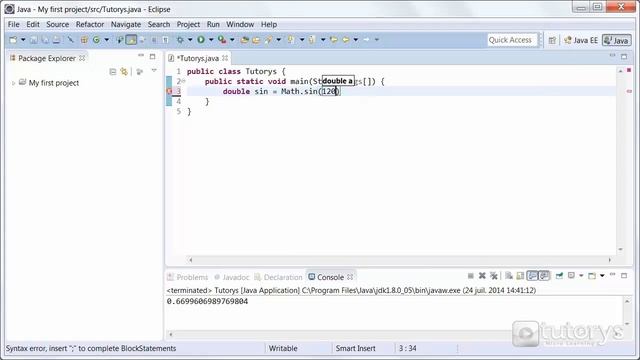The width and height of the screenshot is (640, 360).
Task: Open the Run dropdown arrow
Action: (211, 40)
